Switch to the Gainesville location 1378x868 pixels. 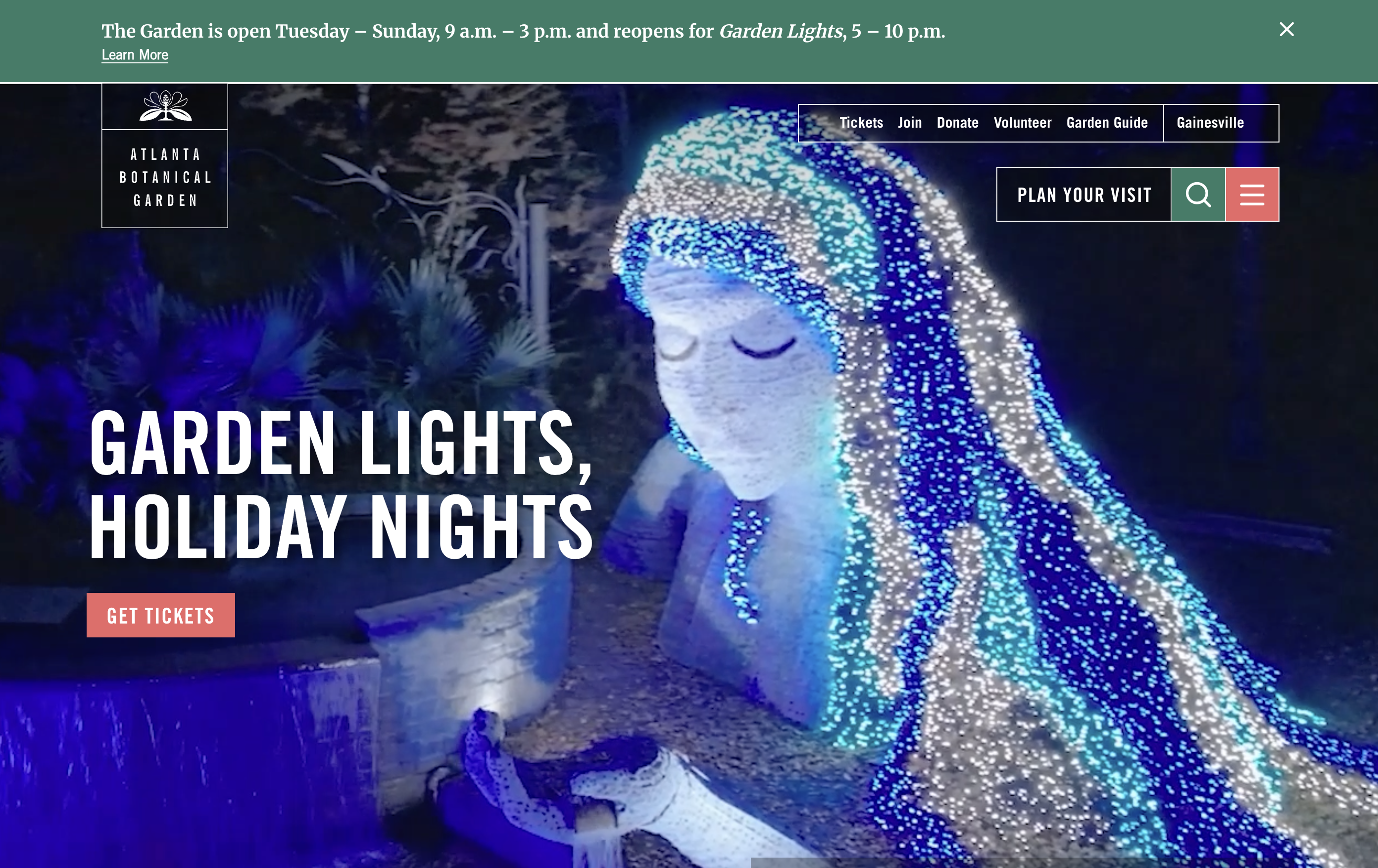pos(1210,122)
